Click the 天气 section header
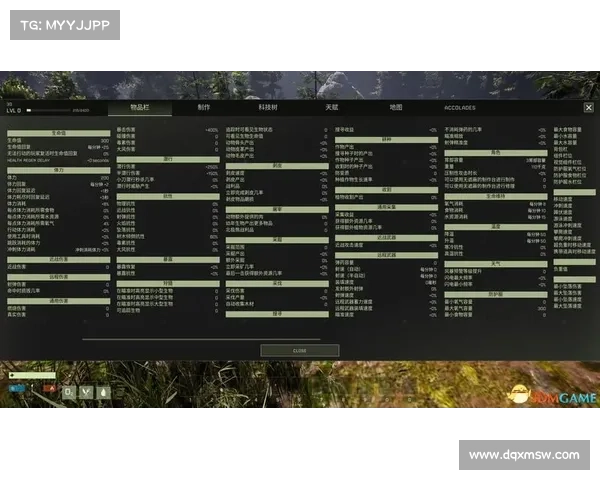600x480 pixels. pos(496,264)
